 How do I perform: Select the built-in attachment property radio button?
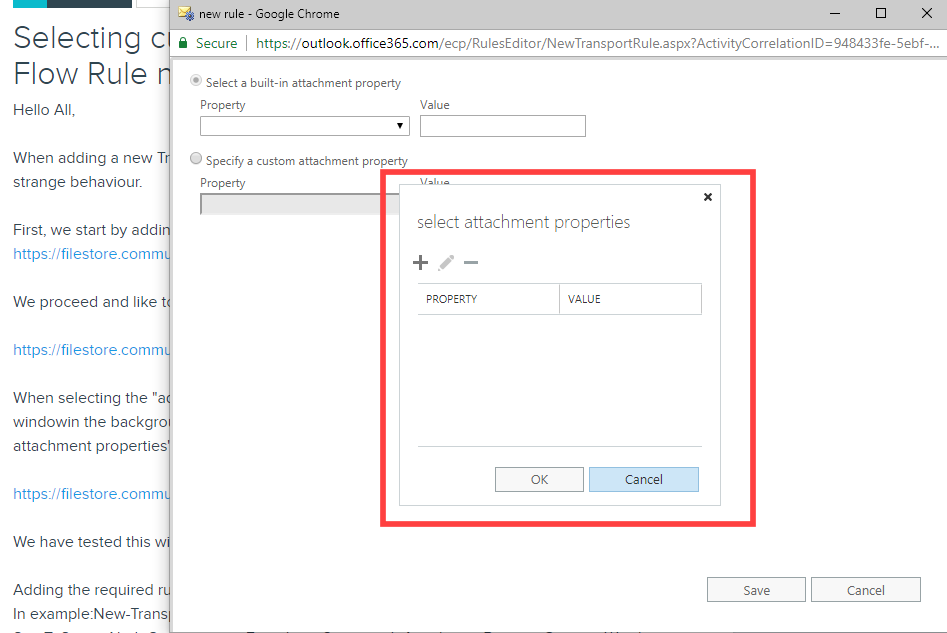[x=196, y=80]
